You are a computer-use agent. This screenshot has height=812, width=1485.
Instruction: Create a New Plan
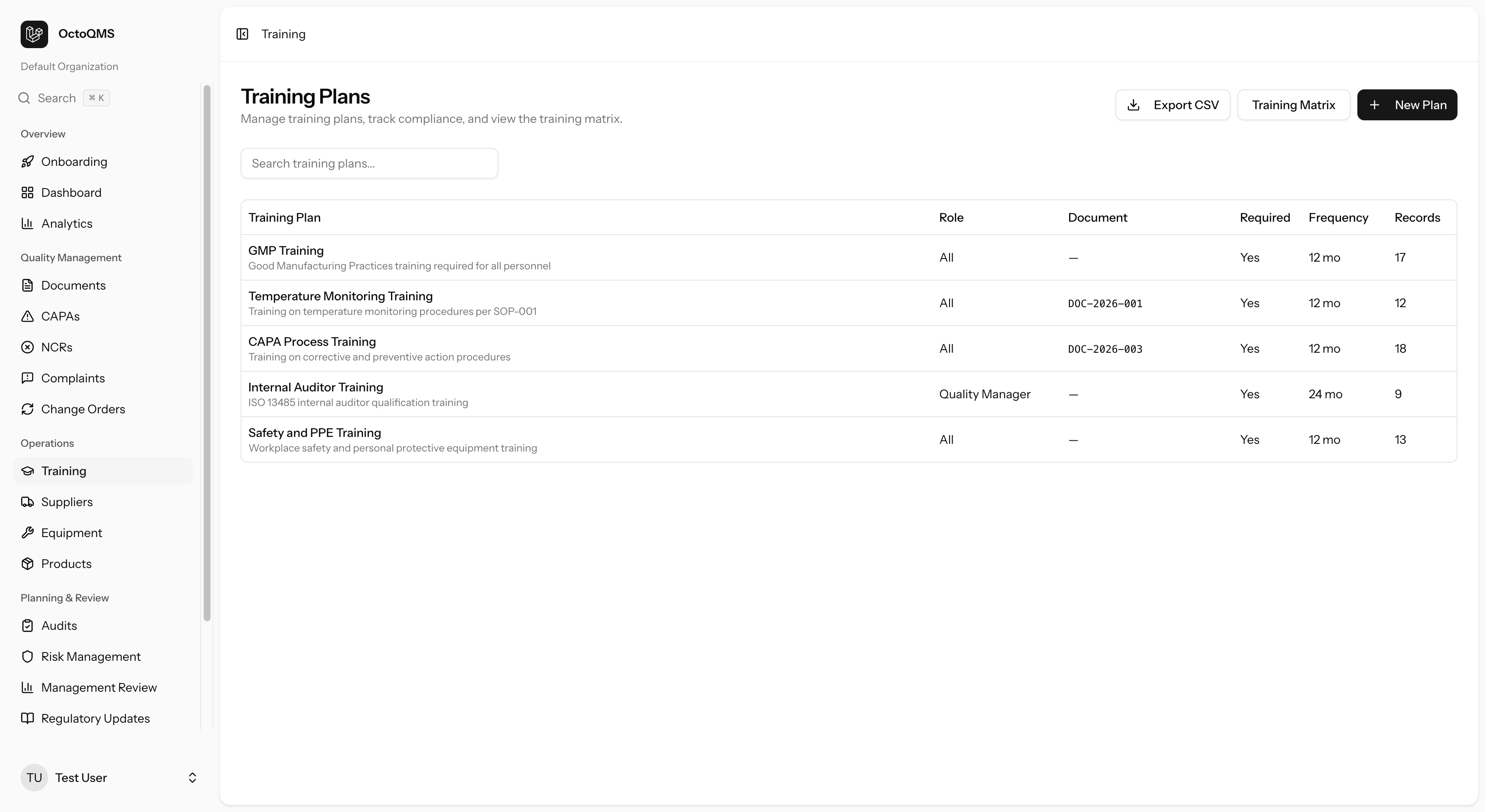pyautogui.click(x=1407, y=105)
